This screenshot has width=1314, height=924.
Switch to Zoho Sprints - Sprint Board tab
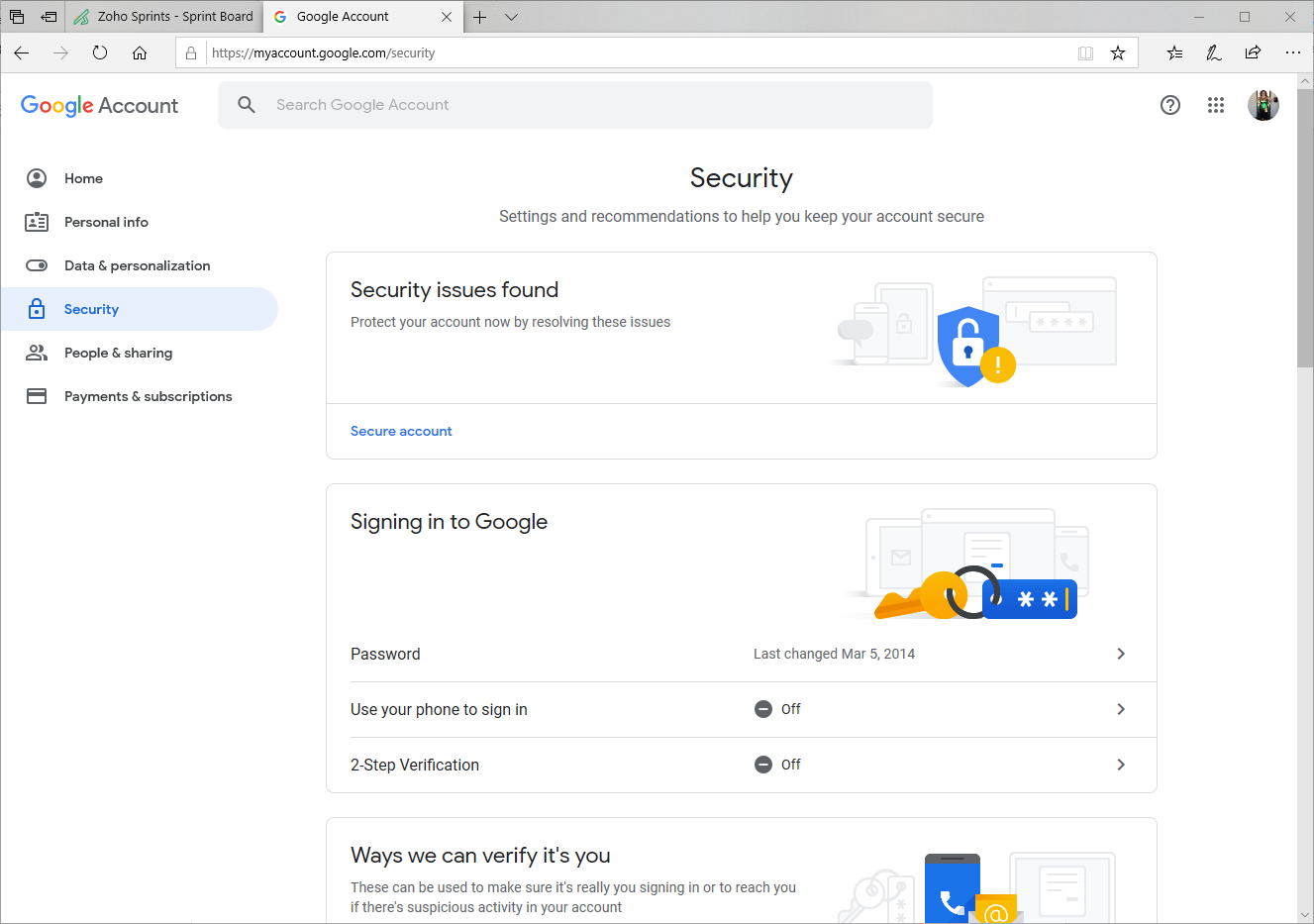164,17
